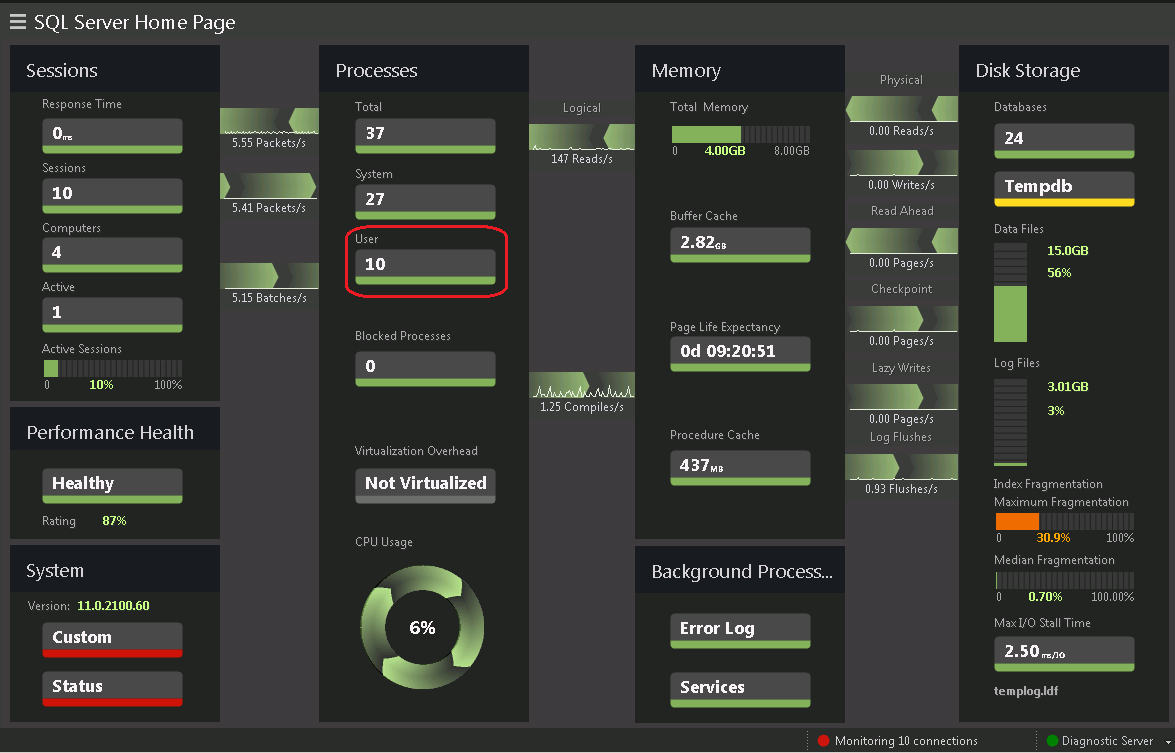Click the Lazy Writes Pages/s flow graph
The image size is (1175, 753).
click(x=901, y=396)
